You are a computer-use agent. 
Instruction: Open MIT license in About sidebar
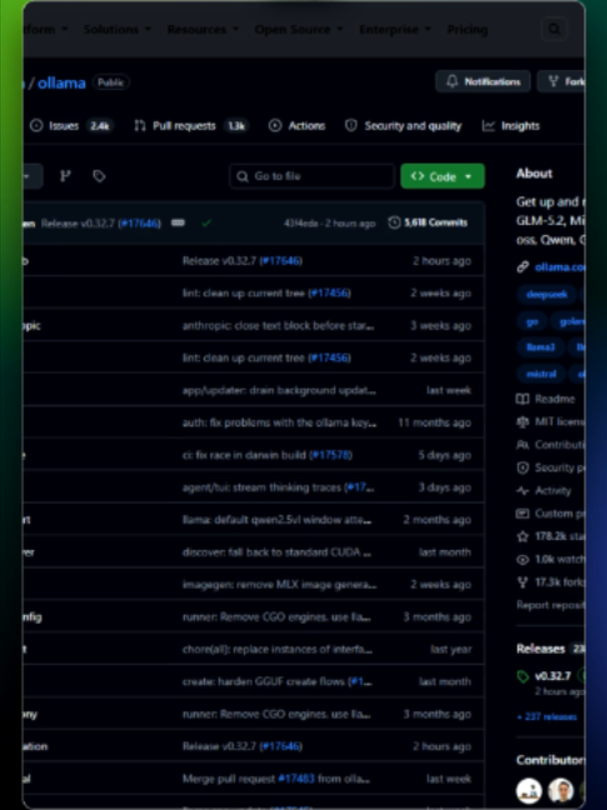coord(551,422)
